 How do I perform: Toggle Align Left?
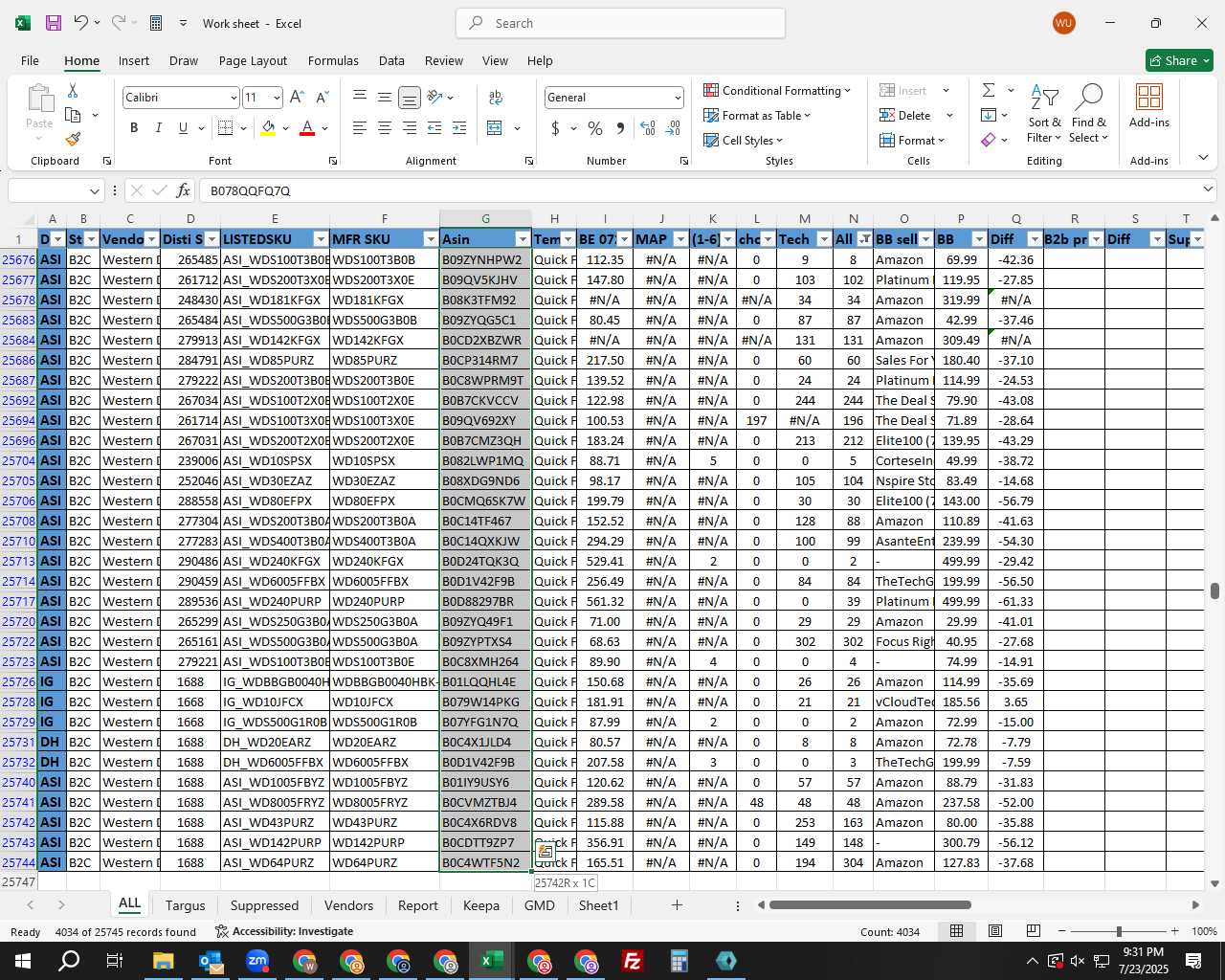359,128
